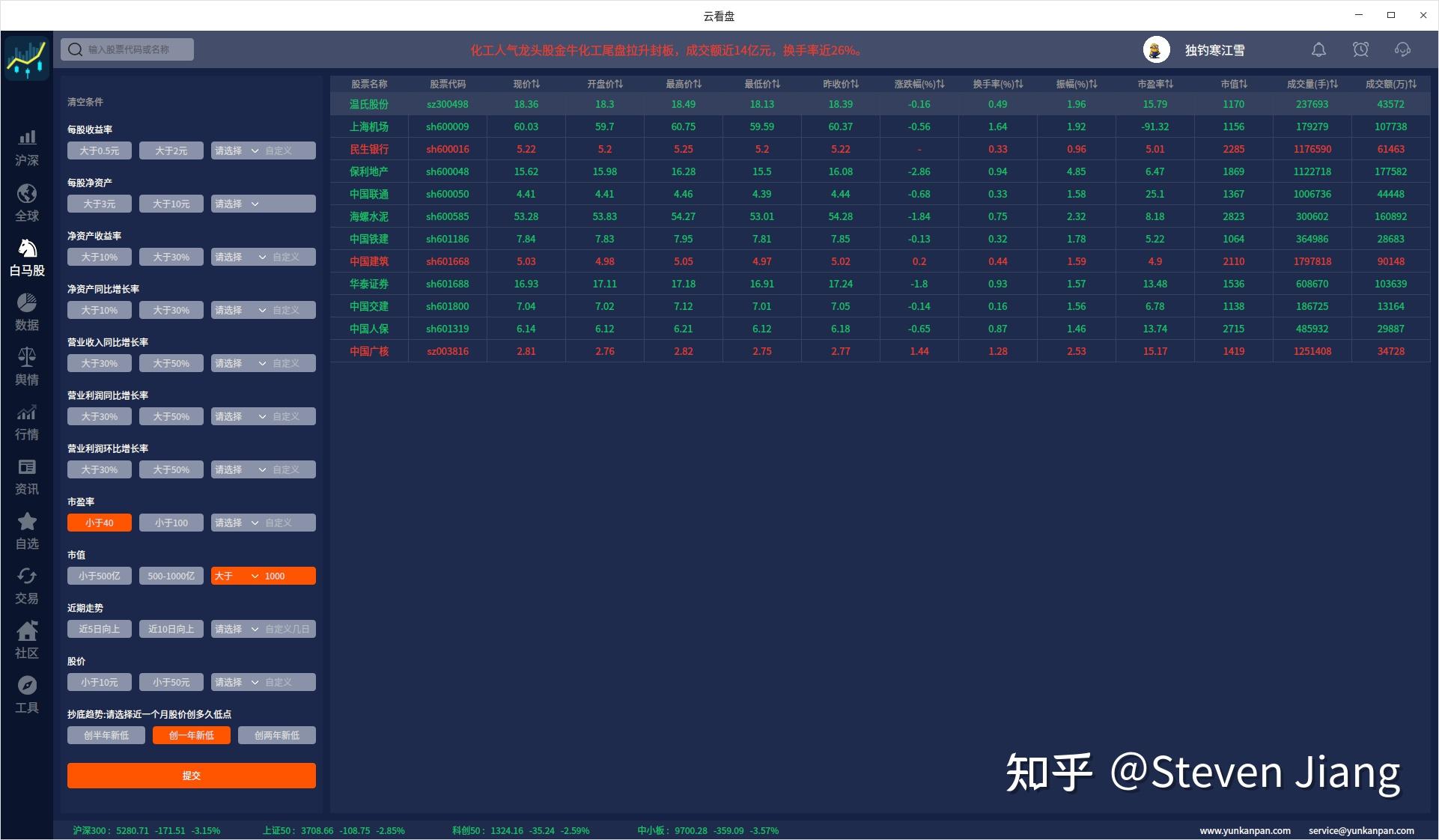Click stock code sh600585
This screenshot has height=840, width=1439.
point(448,216)
